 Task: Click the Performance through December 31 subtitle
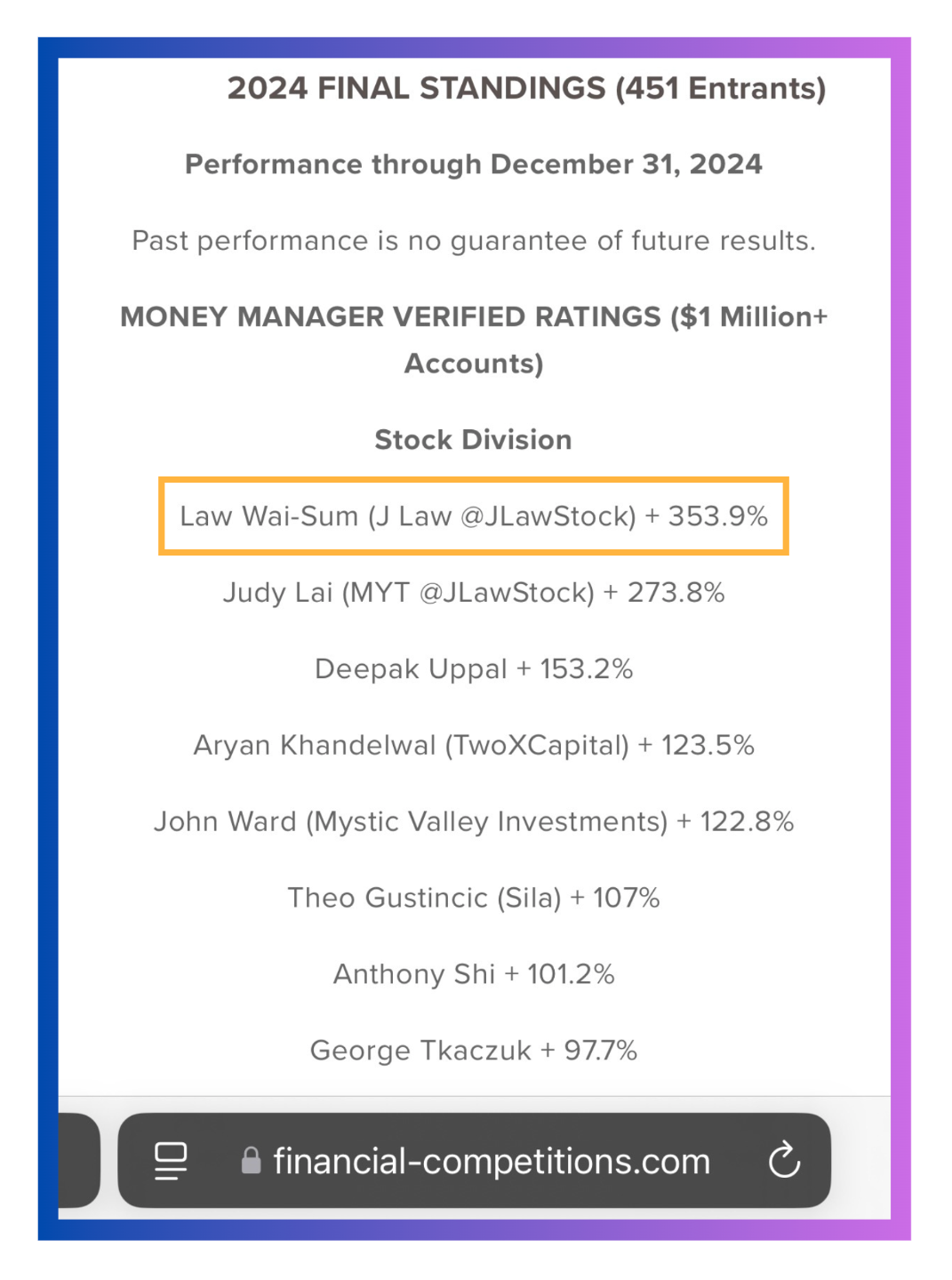tap(473, 164)
